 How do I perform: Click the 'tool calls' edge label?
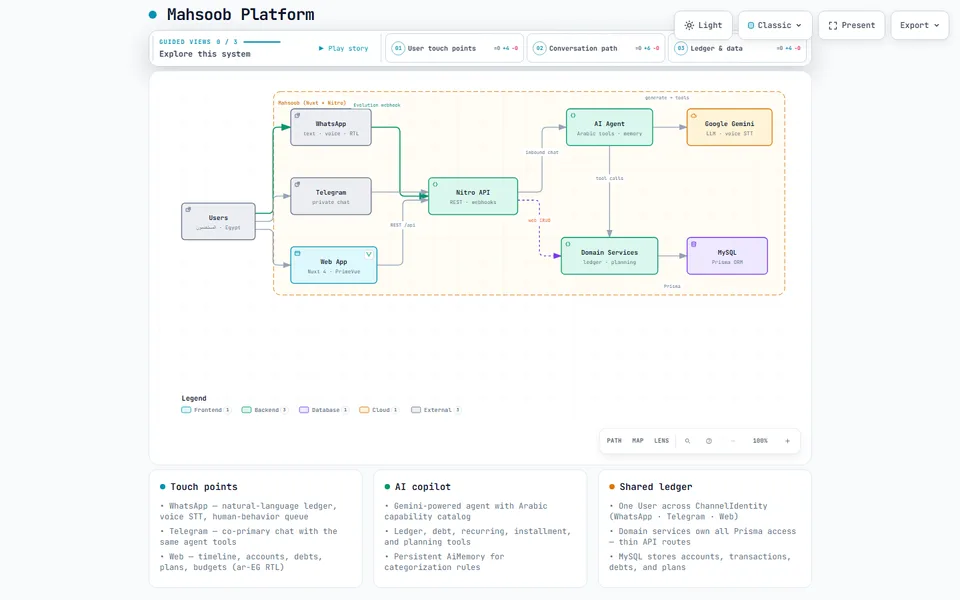click(x=609, y=178)
